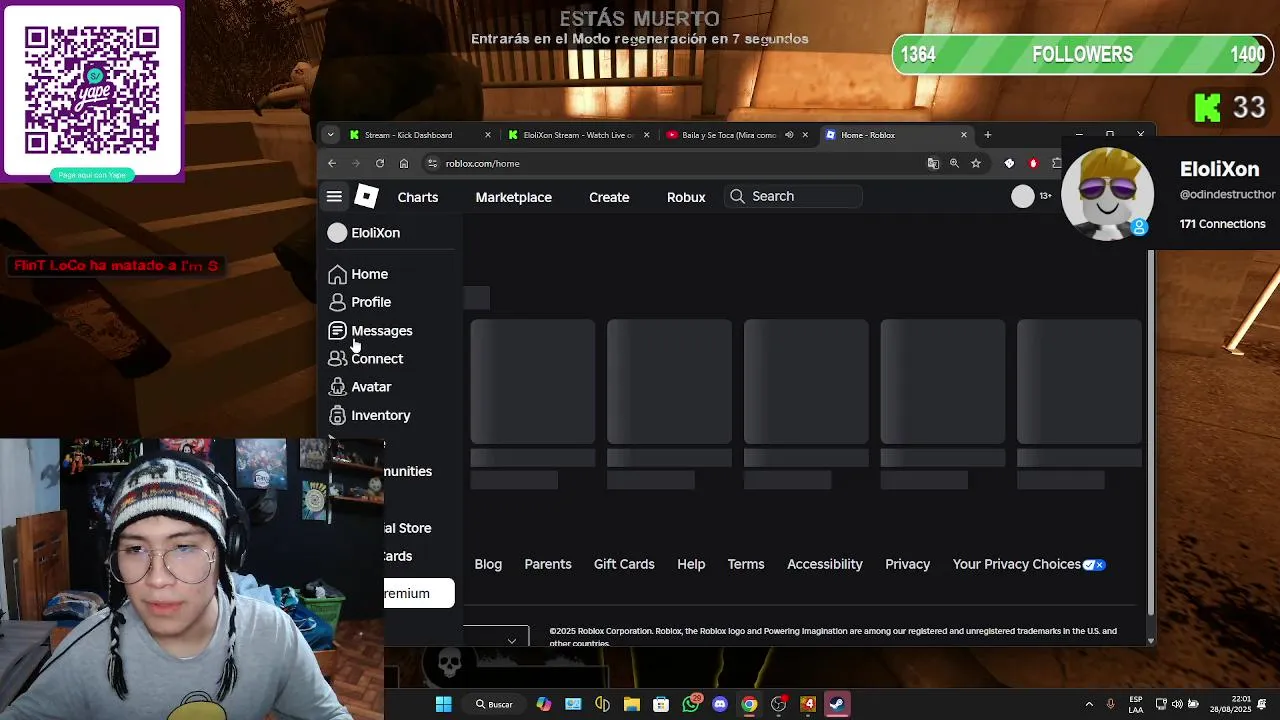Reload the Roblox page
1280x720 pixels.
pos(380,163)
